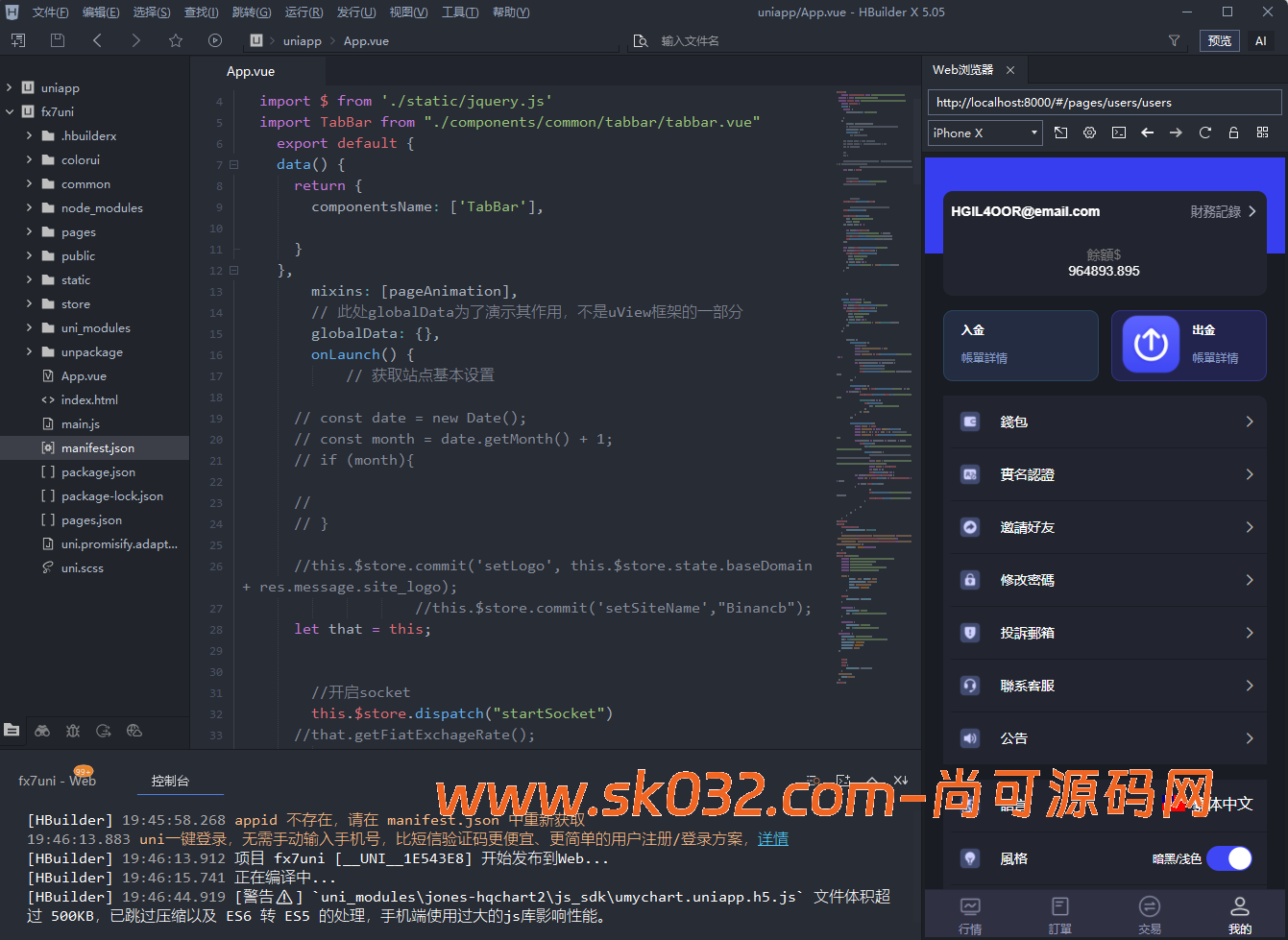This screenshot has height=940, width=1288.
Task: Expand the uni_modules folder arrow
Action: pyautogui.click(x=29, y=327)
